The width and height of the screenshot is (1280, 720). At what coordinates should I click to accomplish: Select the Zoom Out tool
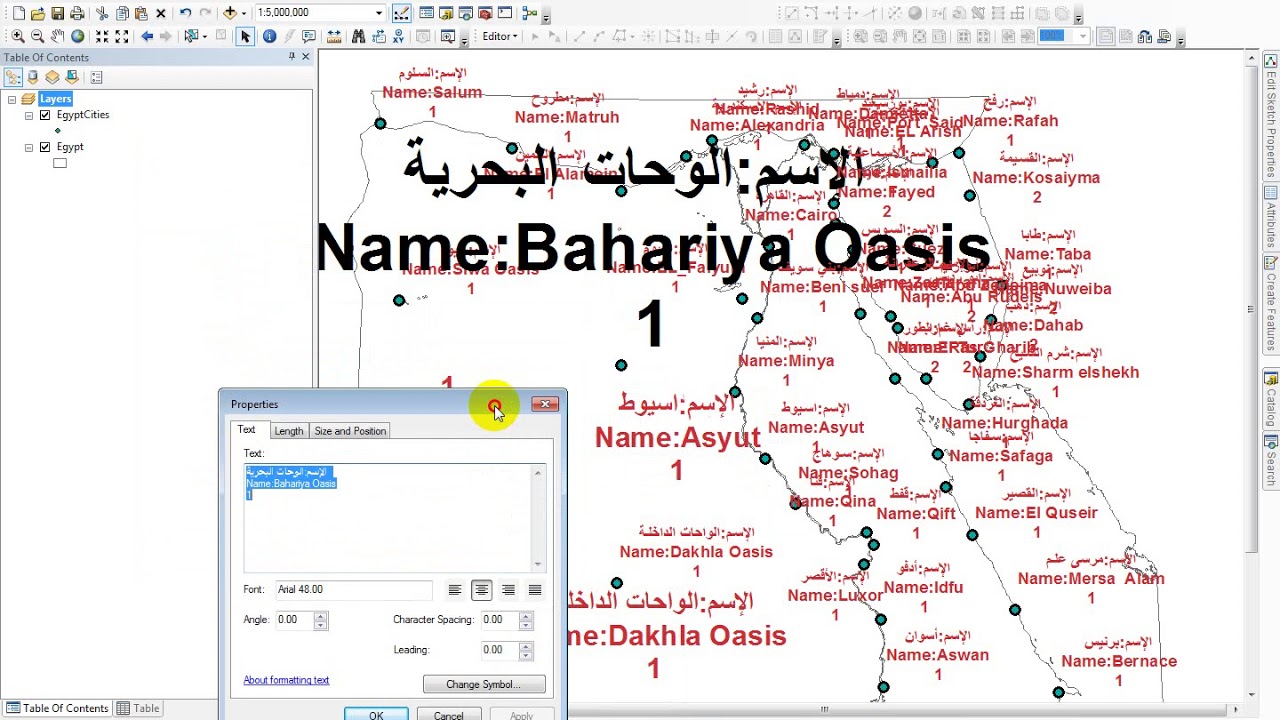pyautogui.click(x=38, y=36)
